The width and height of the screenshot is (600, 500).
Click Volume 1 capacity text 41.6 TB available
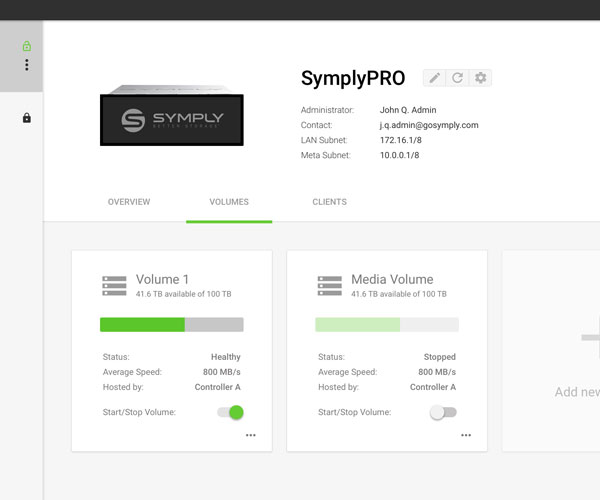click(x=184, y=294)
